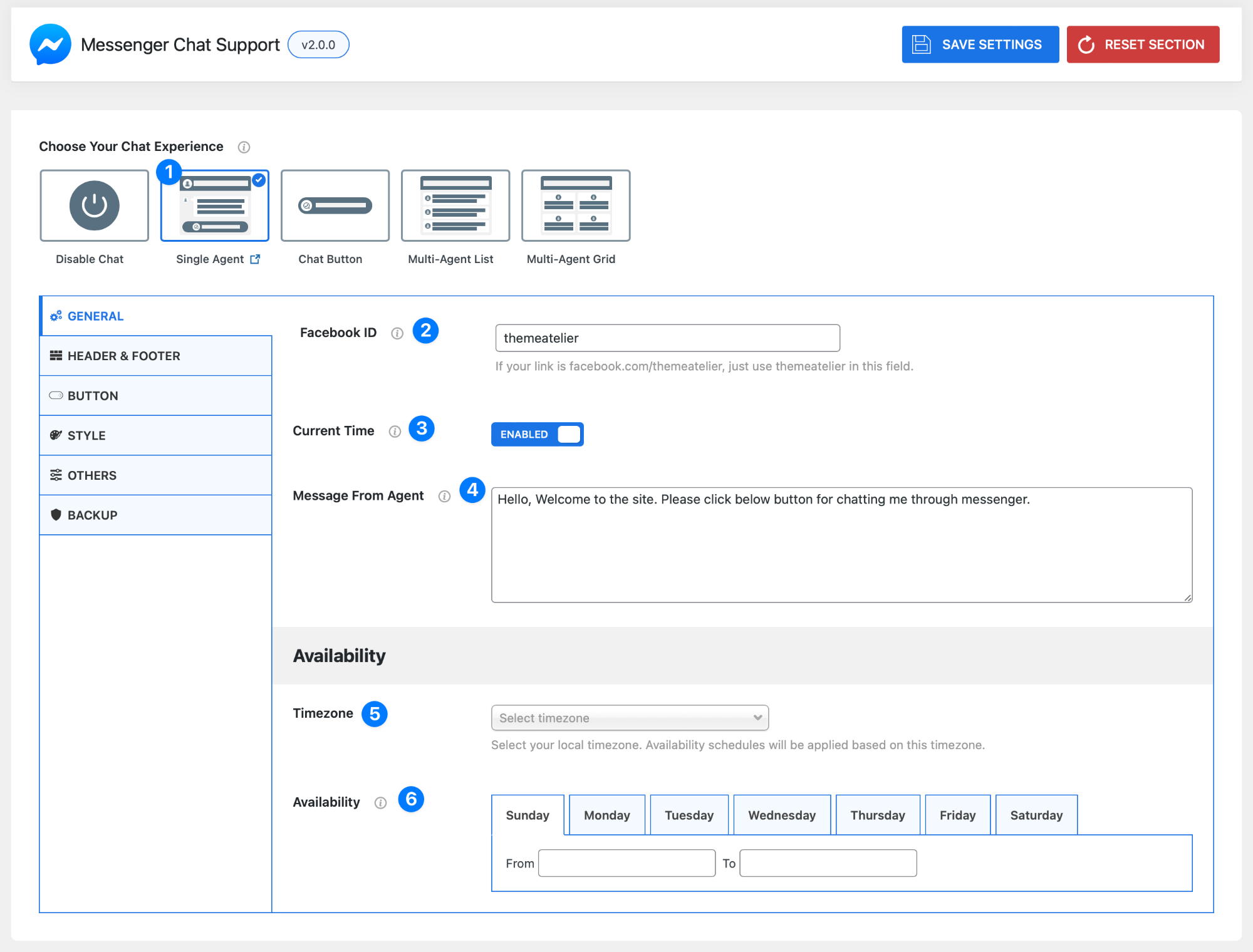Click info icon beside Choose Your Chat Experience

[244, 147]
